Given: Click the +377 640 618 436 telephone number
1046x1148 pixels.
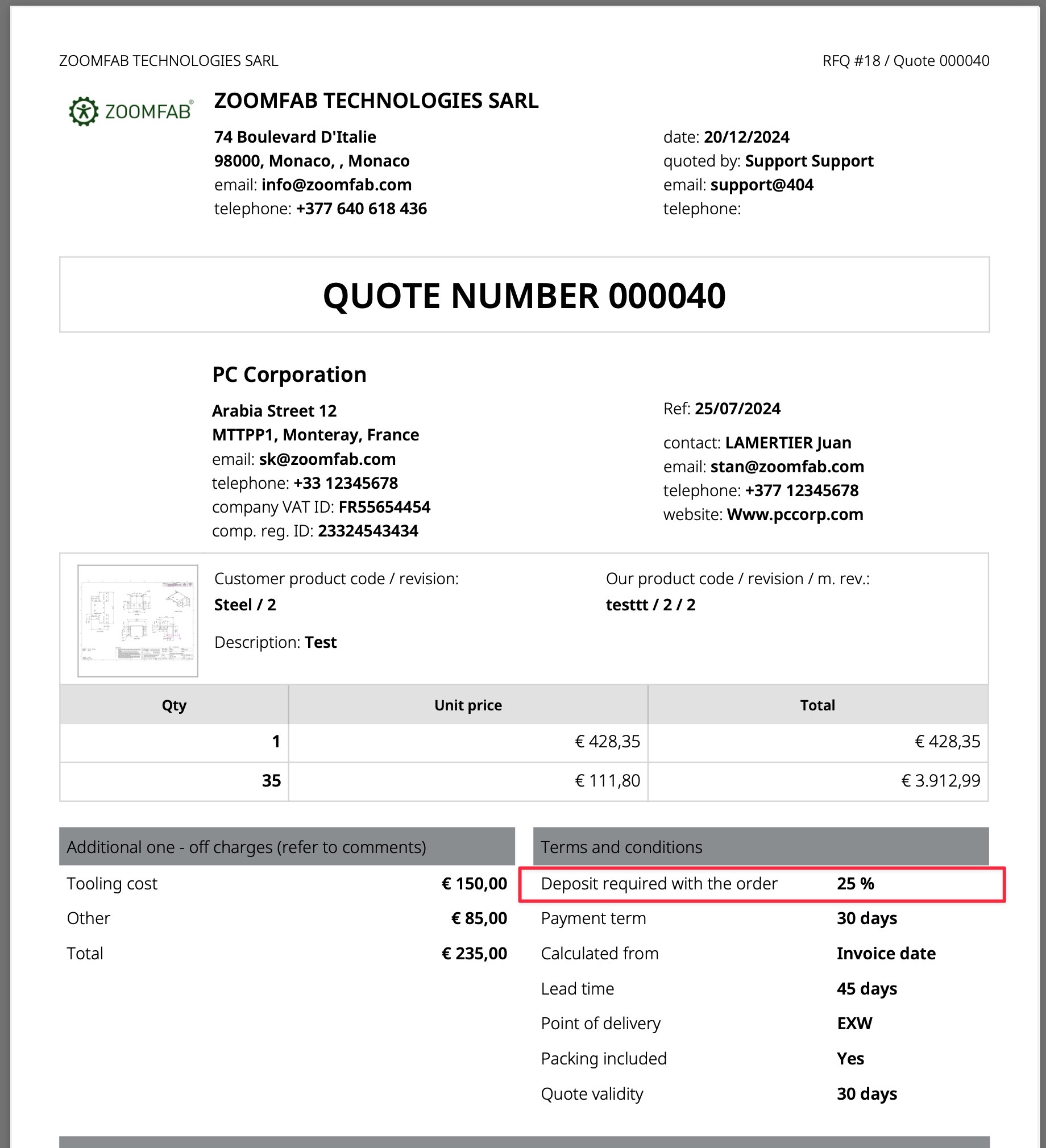Looking at the screenshot, I should click(x=361, y=209).
